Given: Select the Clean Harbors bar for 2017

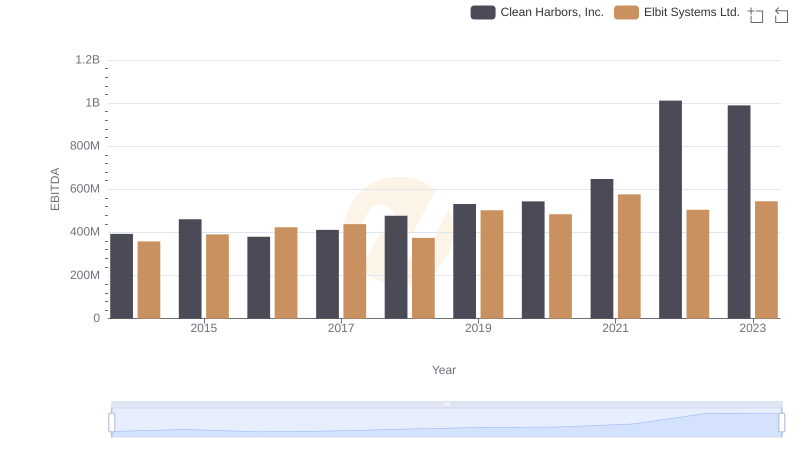Looking at the screenshot, I should (327, 274).
